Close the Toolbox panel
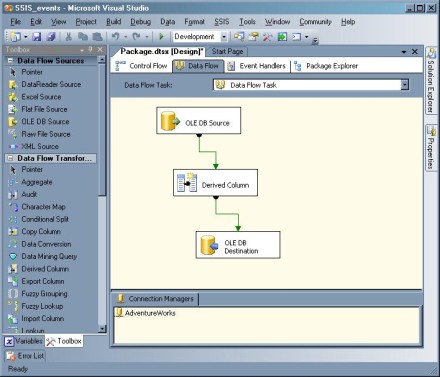The width and height of the screenshot is (440, 377). click(100, 50)
